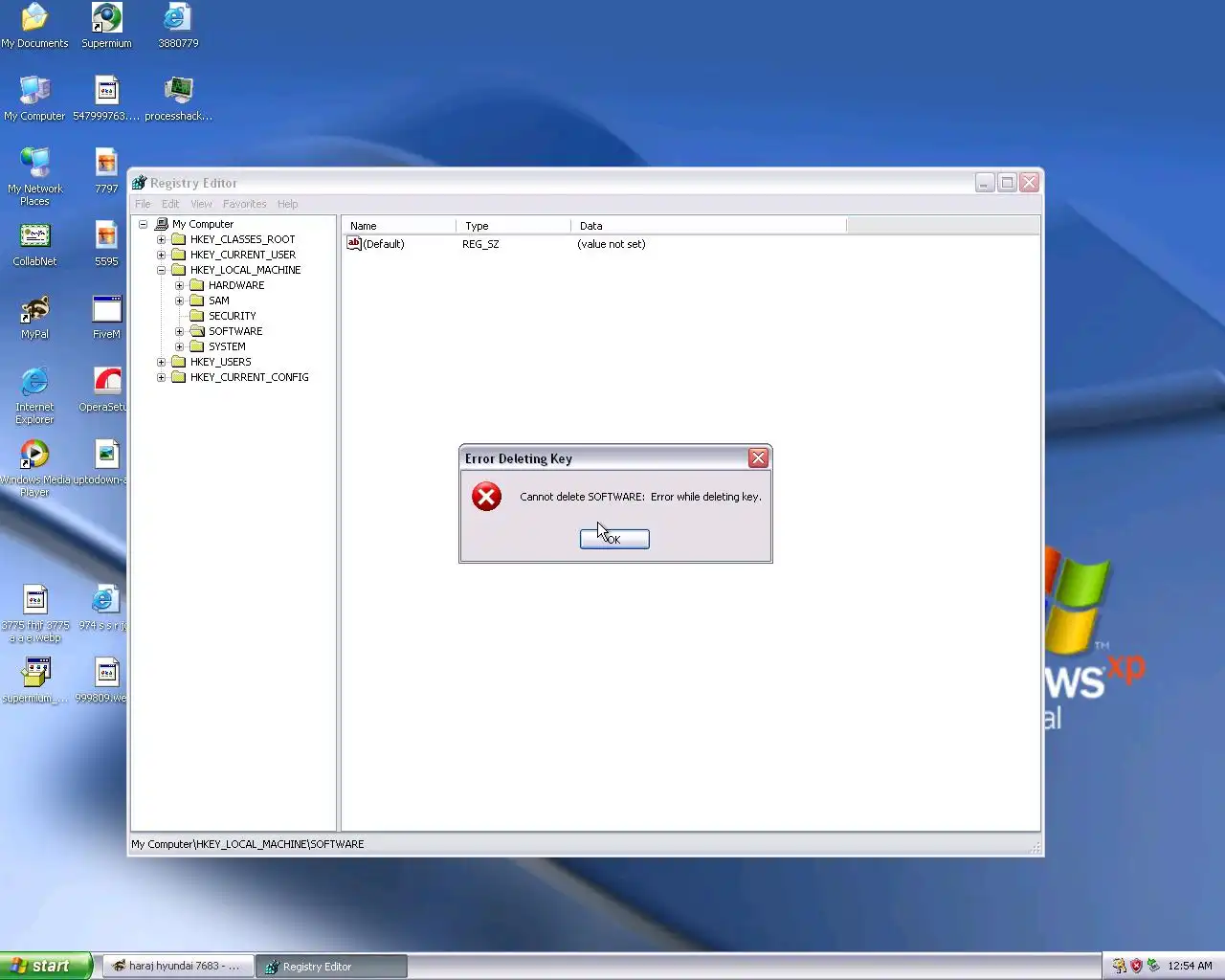The height and width of the screenshot is (980, 1225).
Task: Open the File menu in Registry Editor
Action: pyautogui.click(x=143, y=204)
